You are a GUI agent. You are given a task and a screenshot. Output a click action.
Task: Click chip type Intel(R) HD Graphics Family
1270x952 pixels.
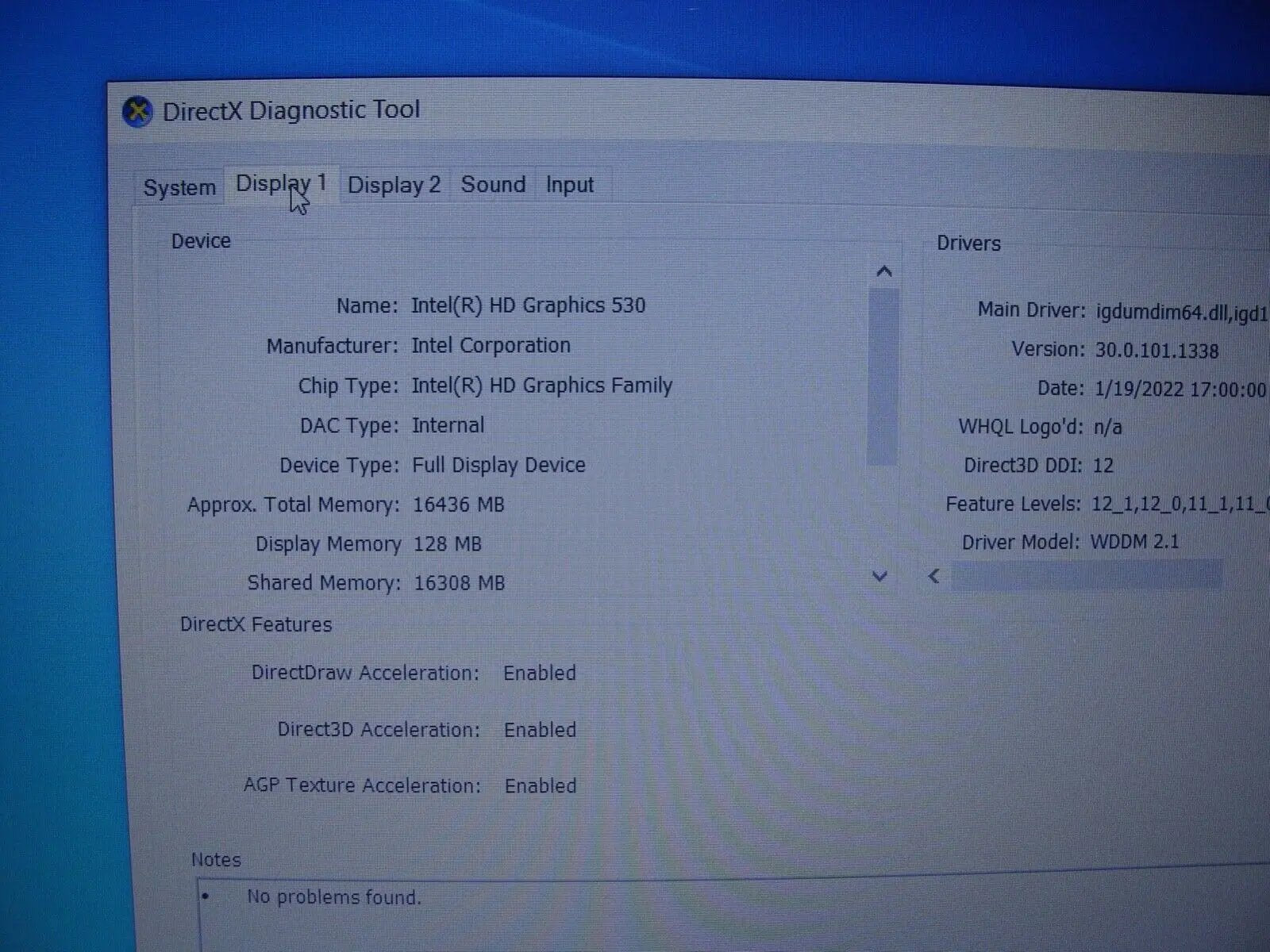(541, 386)
